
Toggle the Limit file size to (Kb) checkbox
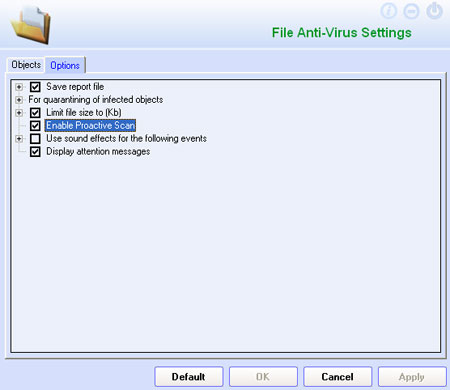tap(35, 113)
